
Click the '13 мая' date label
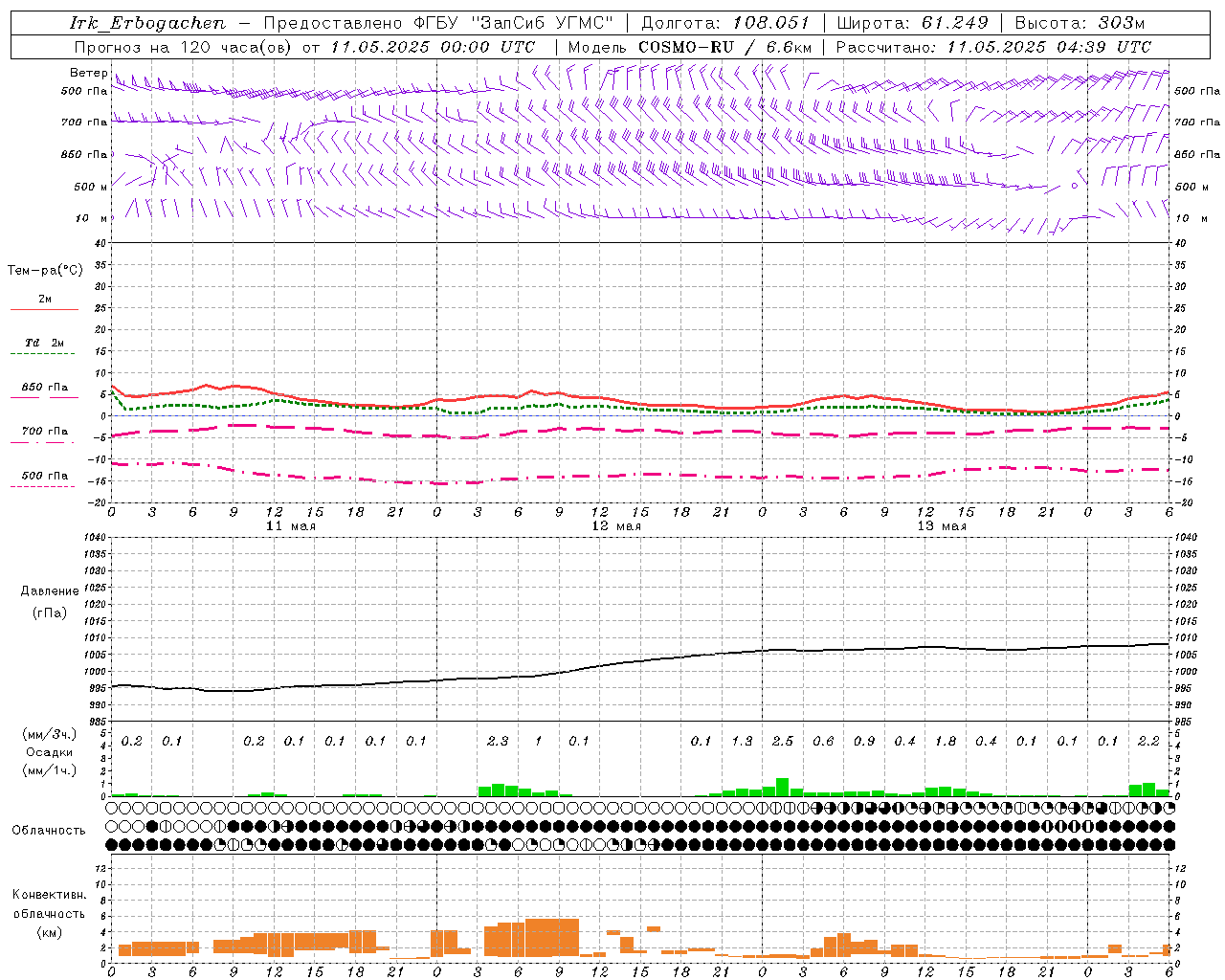pyautogui.click(x=942, y=526)
